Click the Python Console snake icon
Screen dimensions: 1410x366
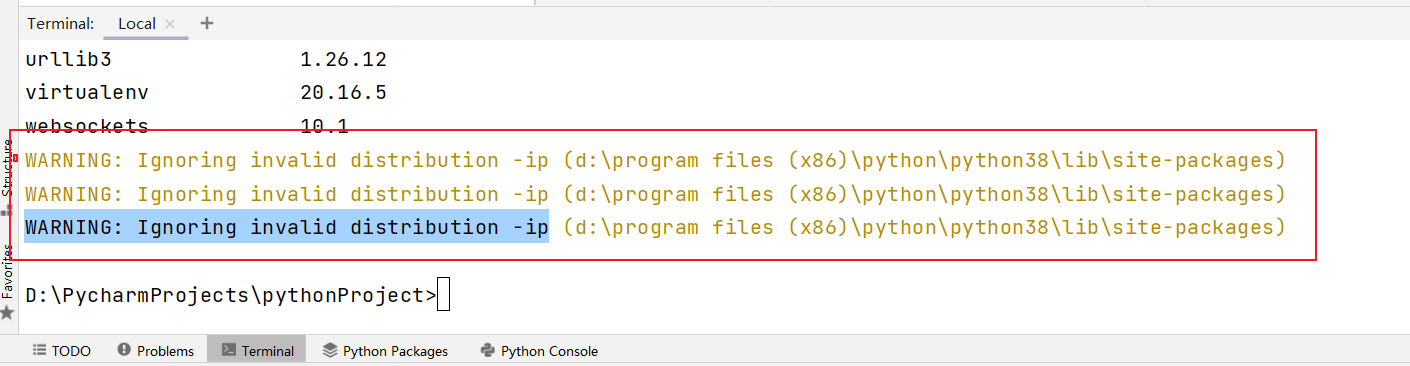click(x=487, y=350)
